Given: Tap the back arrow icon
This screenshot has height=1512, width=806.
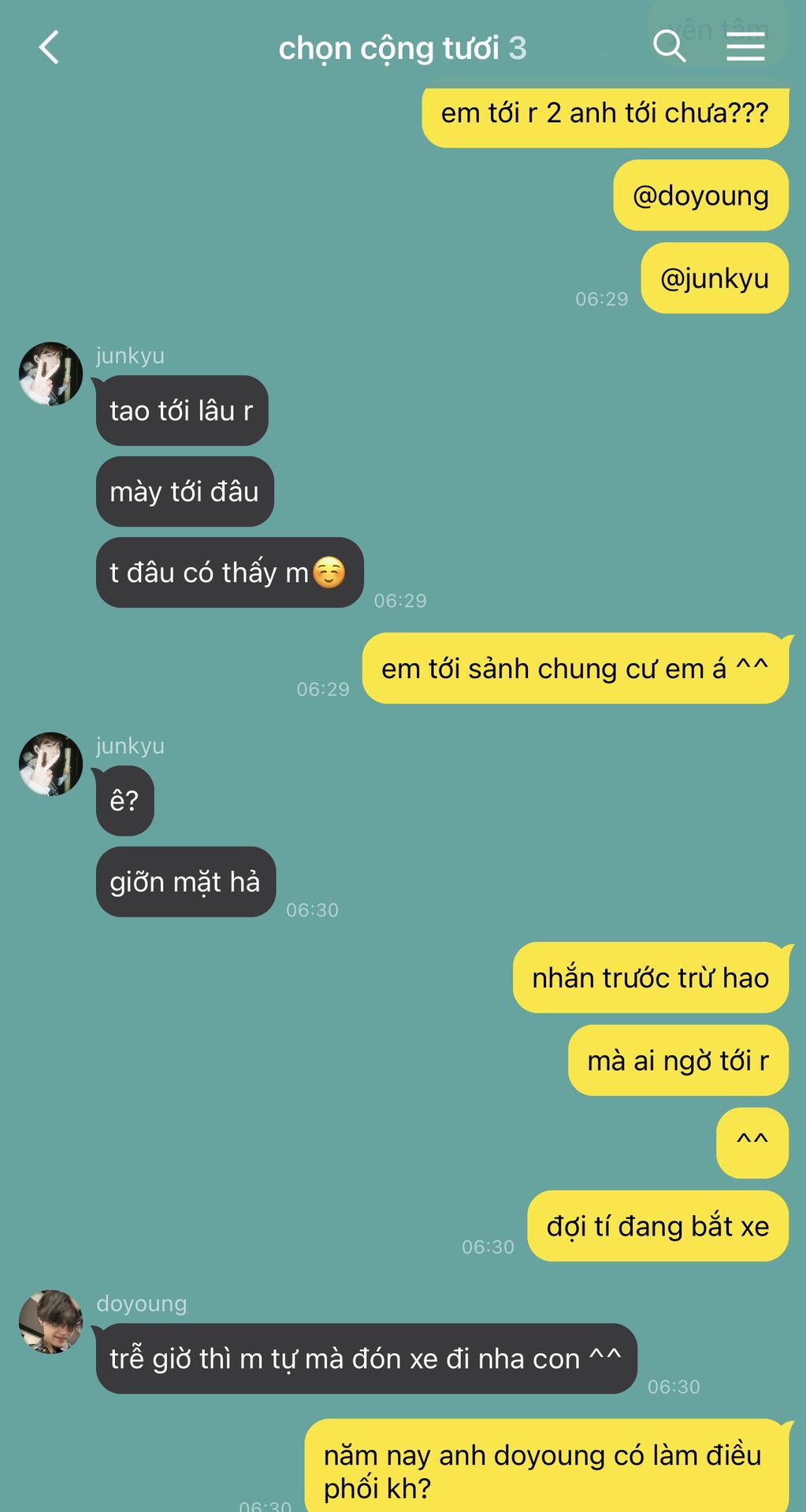Looking at the screenshot, I should [49, 47].
